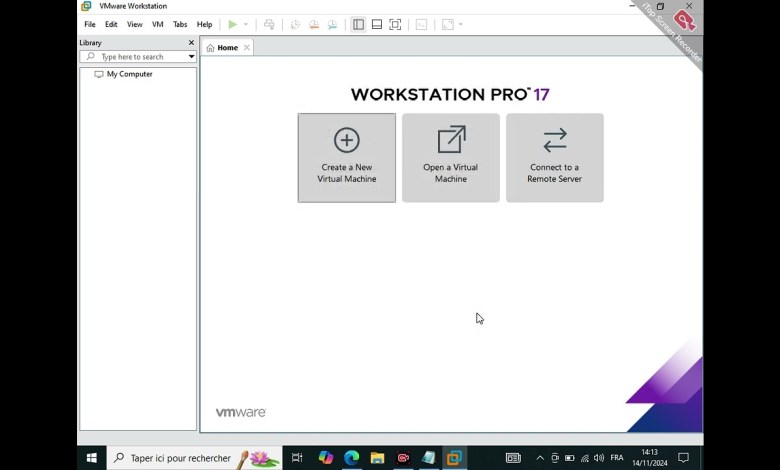The height and width of the screenshot is (470, 780).
Task: Close the Library panel
Action: [191, 43]
